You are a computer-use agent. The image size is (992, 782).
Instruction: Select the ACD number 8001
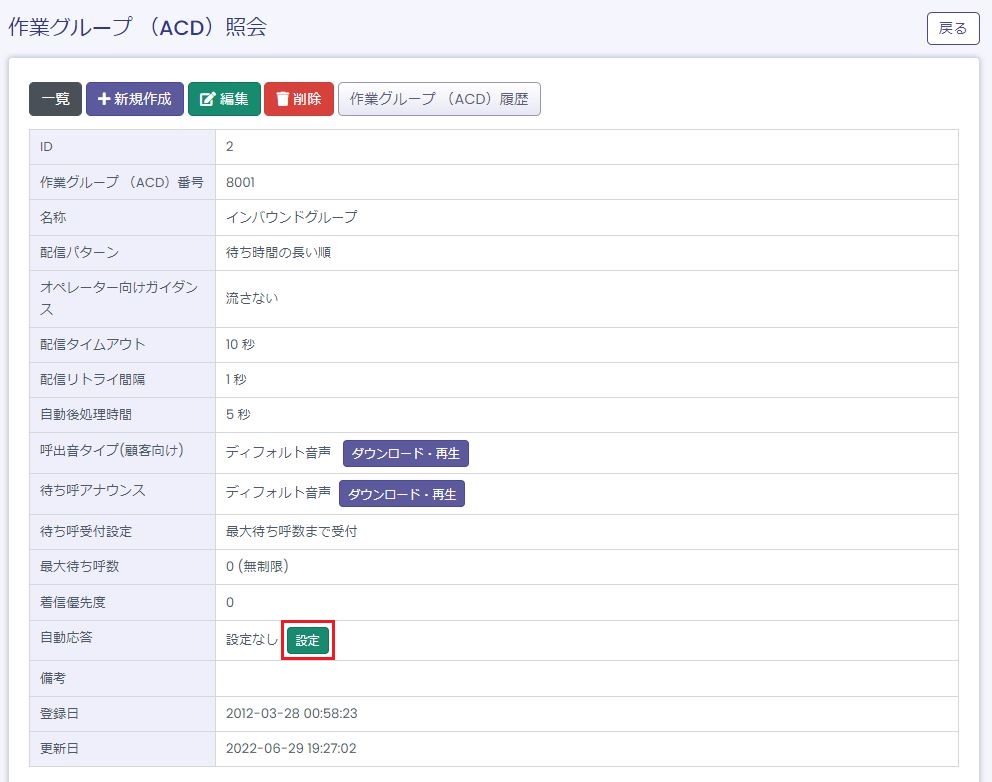[241, 182]
